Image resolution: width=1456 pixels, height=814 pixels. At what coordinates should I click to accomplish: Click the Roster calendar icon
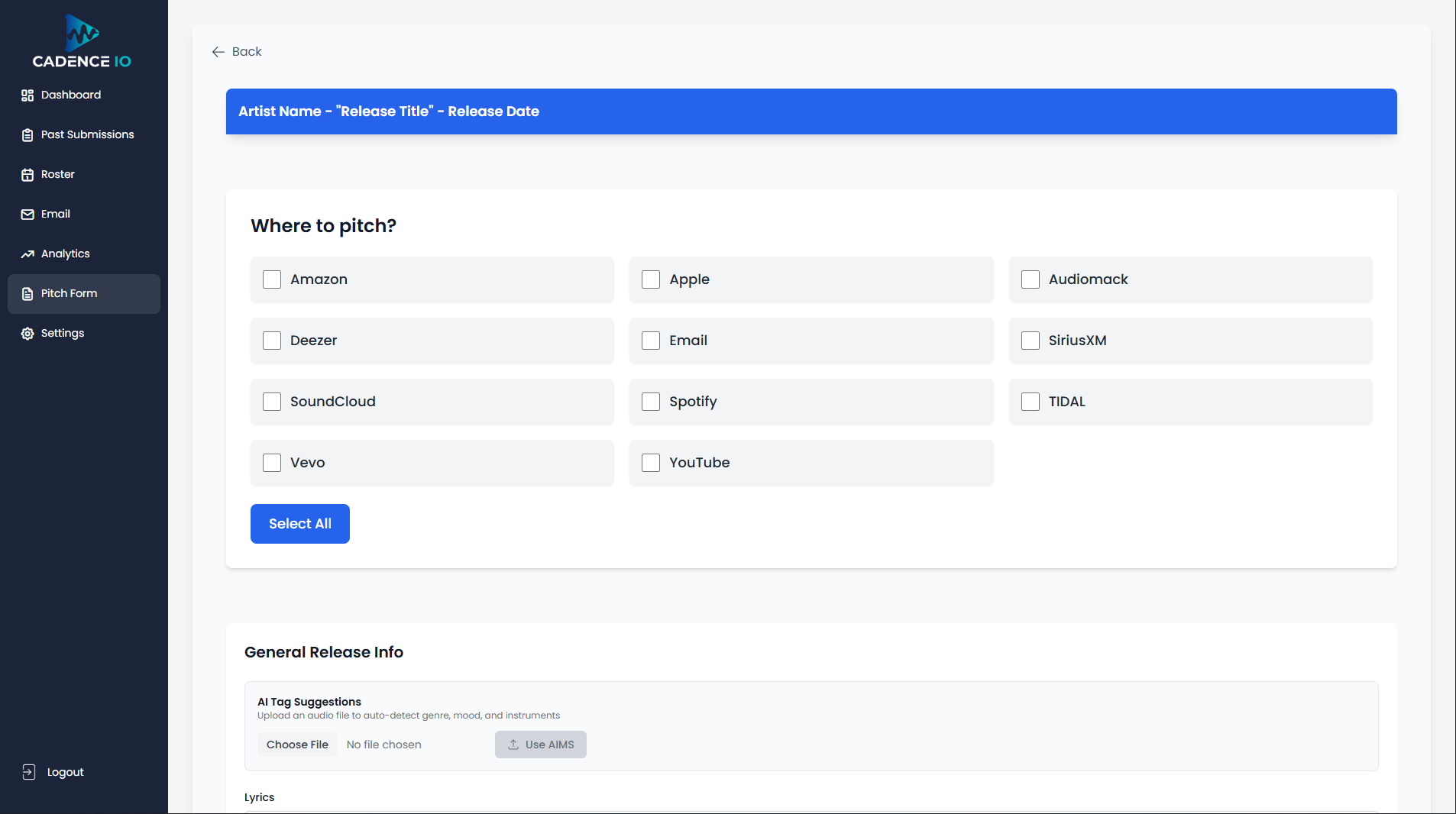click(x=28, y=175)
